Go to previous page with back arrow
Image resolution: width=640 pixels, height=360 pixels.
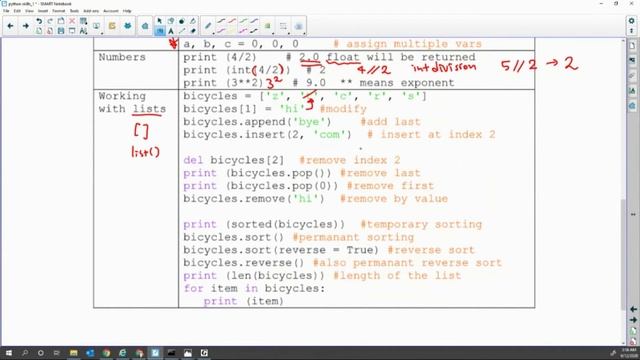(10, 26)
